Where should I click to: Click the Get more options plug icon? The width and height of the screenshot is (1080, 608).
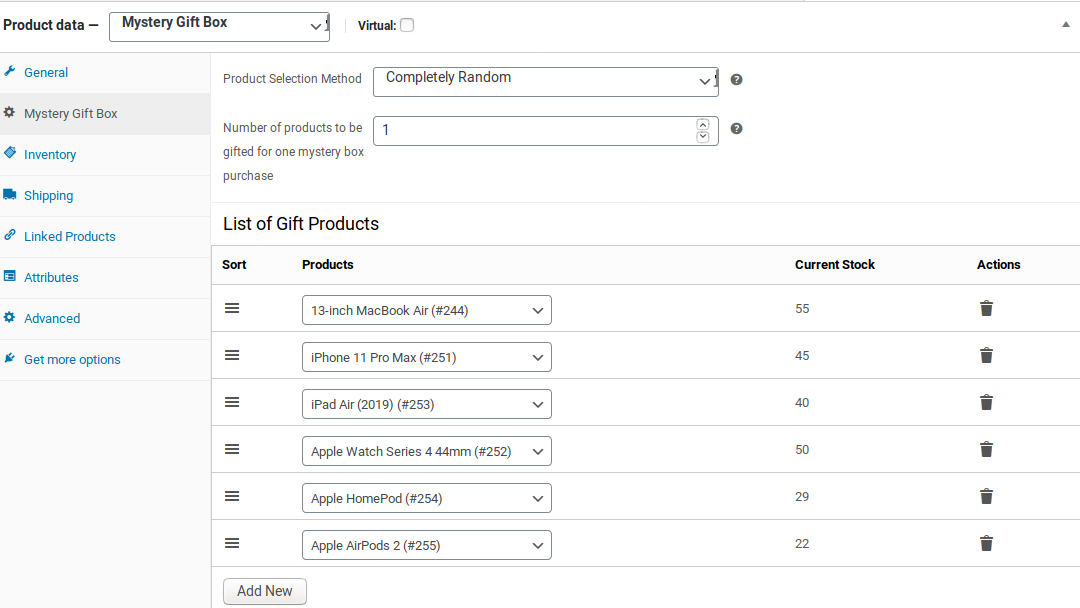pyautogui.click(x=10, y=358)
